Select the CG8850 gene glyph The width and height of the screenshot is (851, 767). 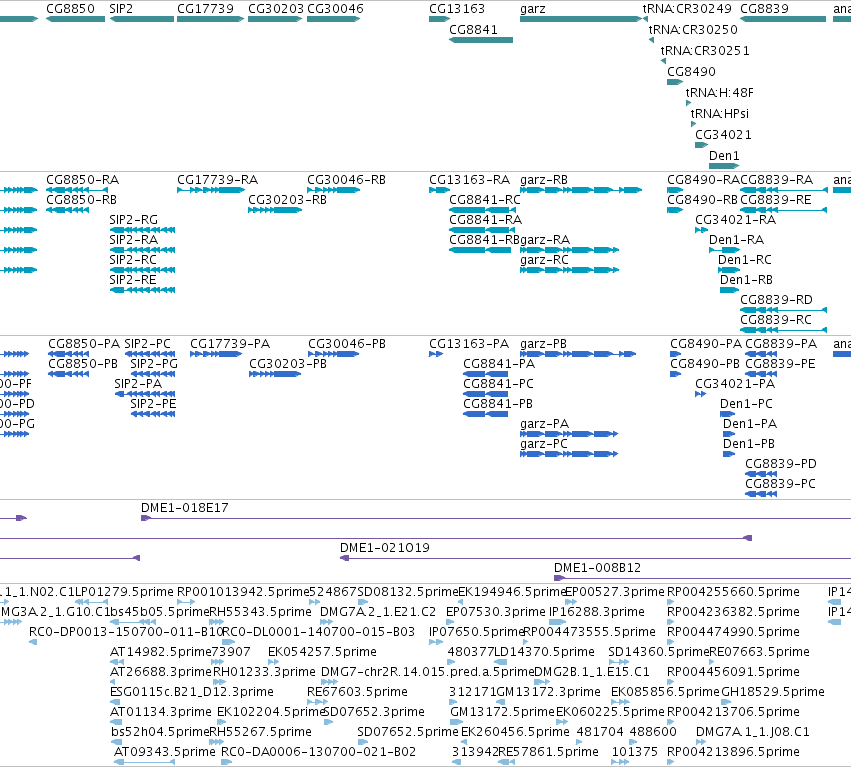pyautogui.click(x=75, y=19)
